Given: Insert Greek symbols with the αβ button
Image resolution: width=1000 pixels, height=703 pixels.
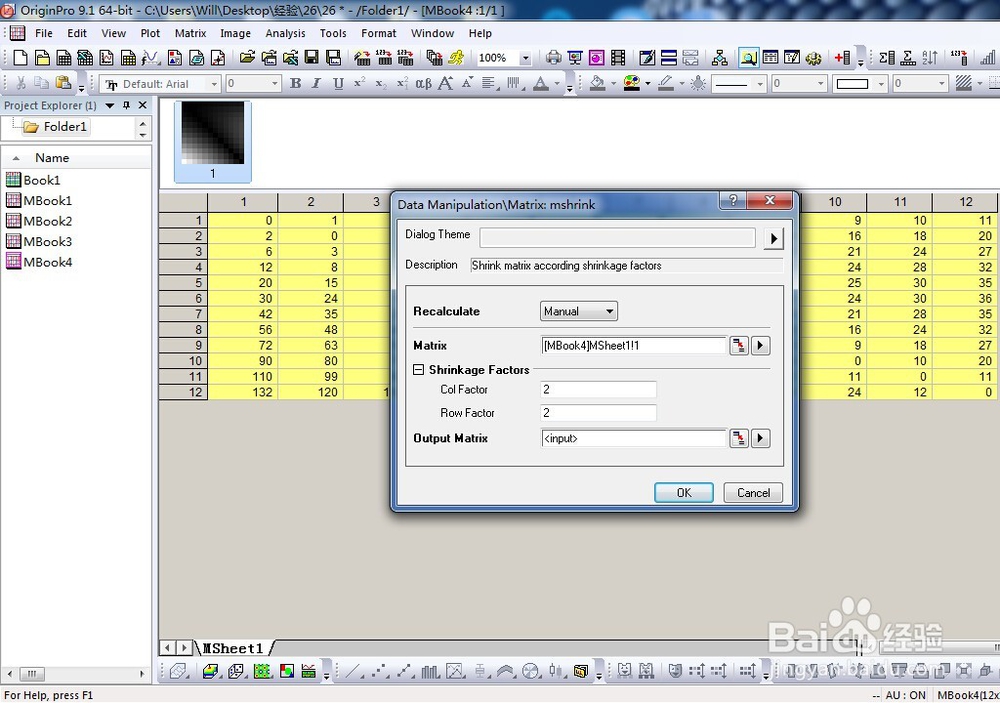Looking at the screenshot, I should click(423, 84).
